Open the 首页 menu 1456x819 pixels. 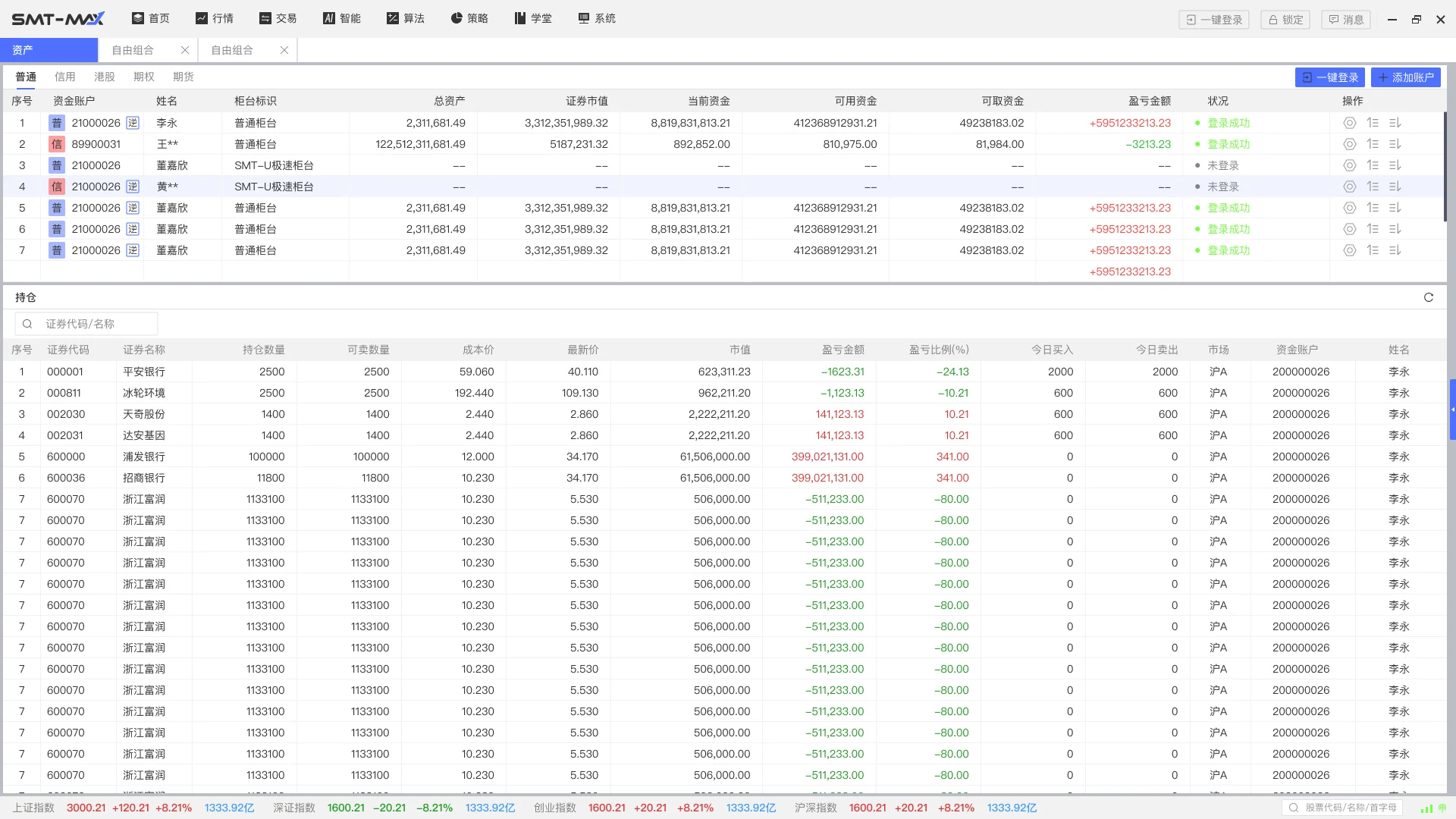(151, 18)
